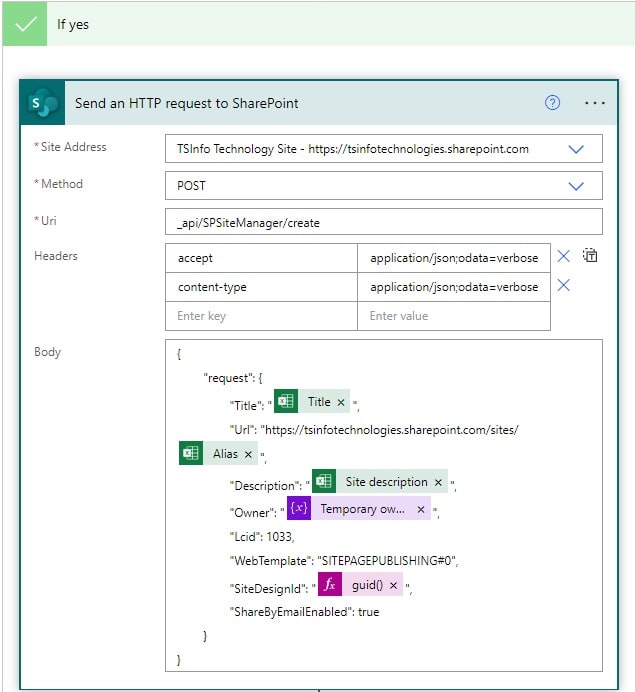Screen dimensions: 635x692
Task: Click the fx expression icon on guid() token
Action: tap(330, 584)
